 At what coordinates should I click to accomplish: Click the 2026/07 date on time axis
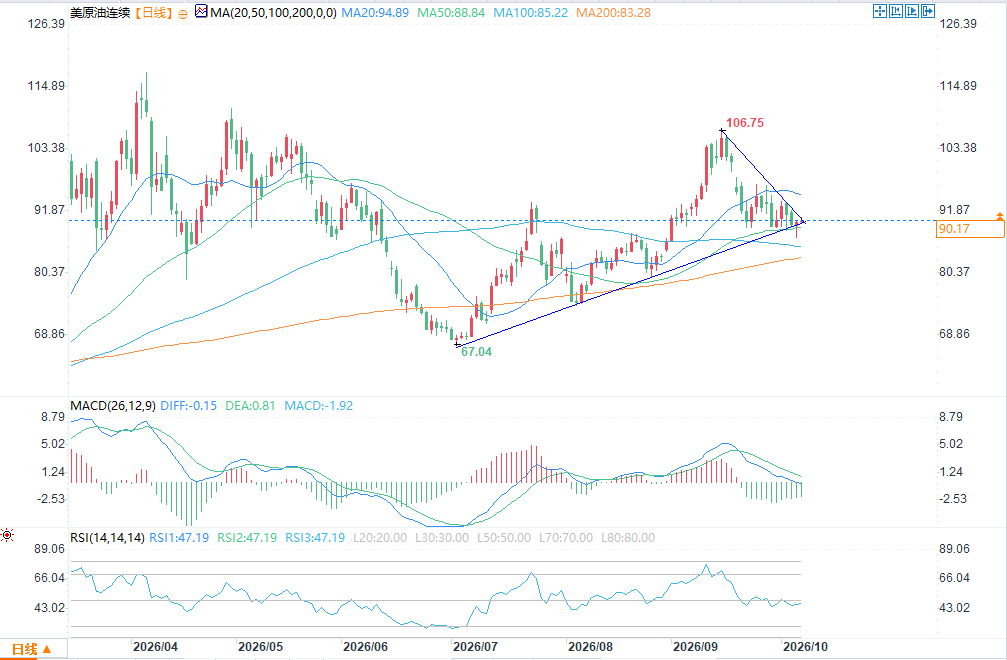475,647
